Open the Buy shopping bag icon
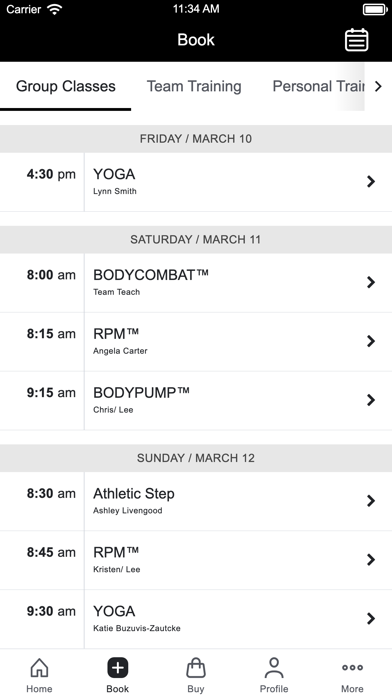This screenshot has width=392, height=696. pyautogui.click(x=196, y=668)
